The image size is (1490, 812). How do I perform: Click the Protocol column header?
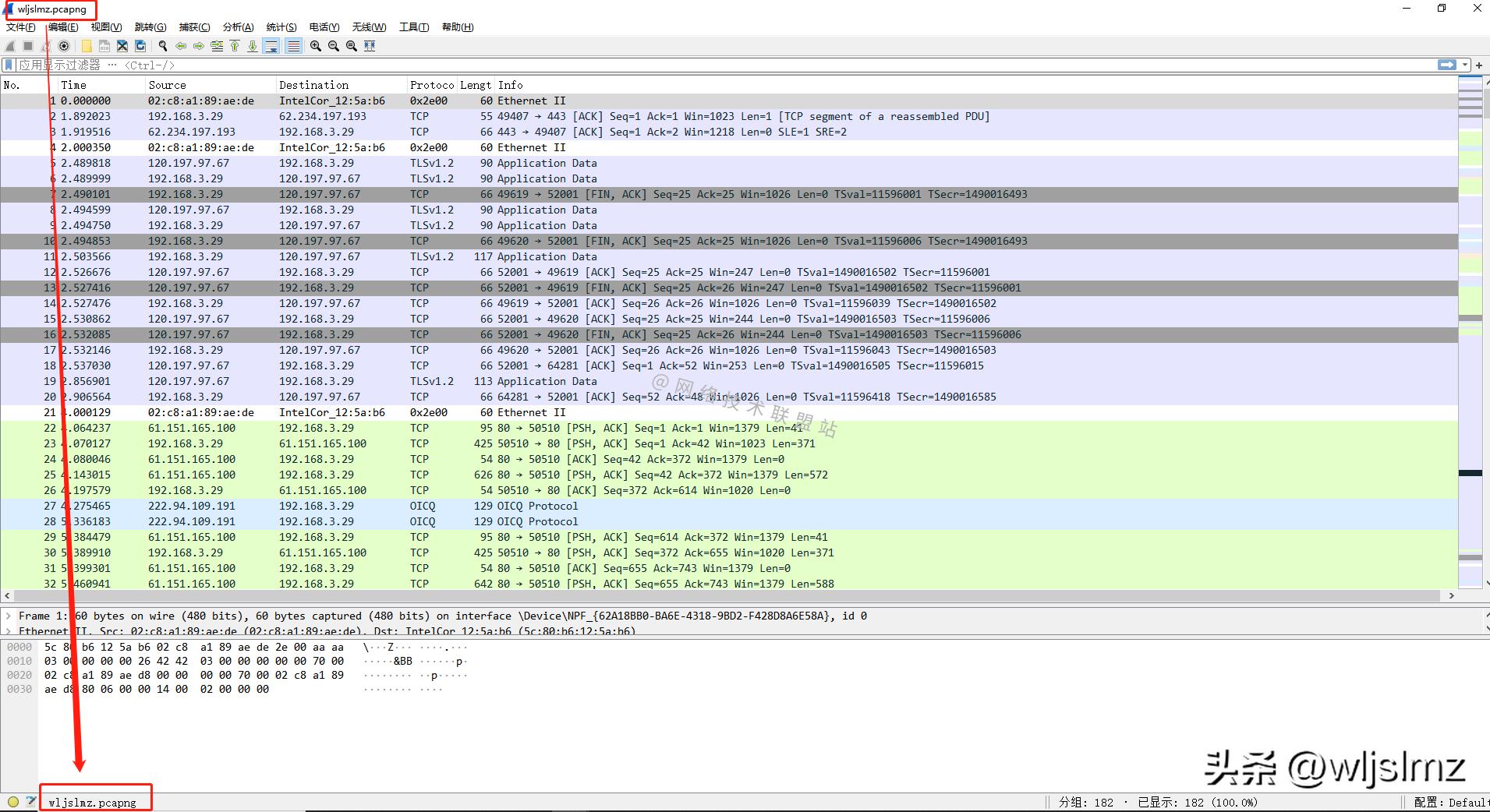click(431, 85)
